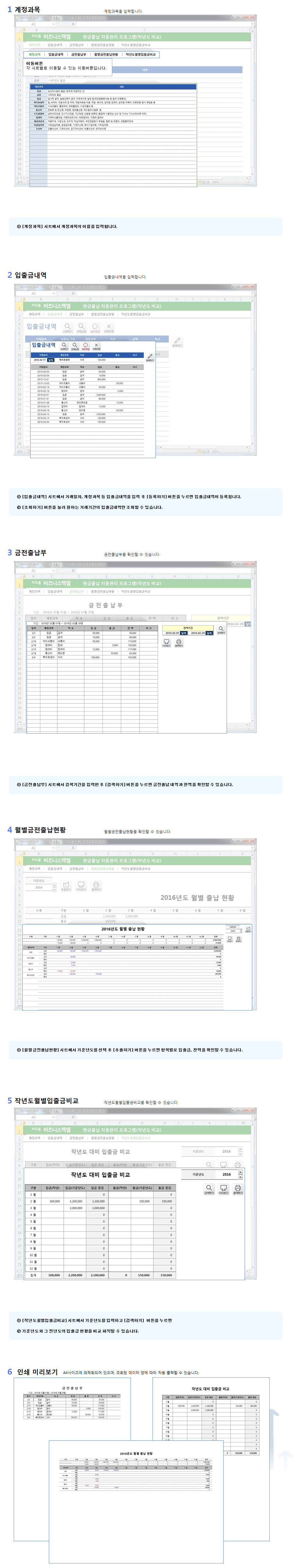Click 금전출납부 nav link in 입출금내역 Excel window
Image resolution: width=302 pixels, height=1568 pixels.
tap(77, 314)
